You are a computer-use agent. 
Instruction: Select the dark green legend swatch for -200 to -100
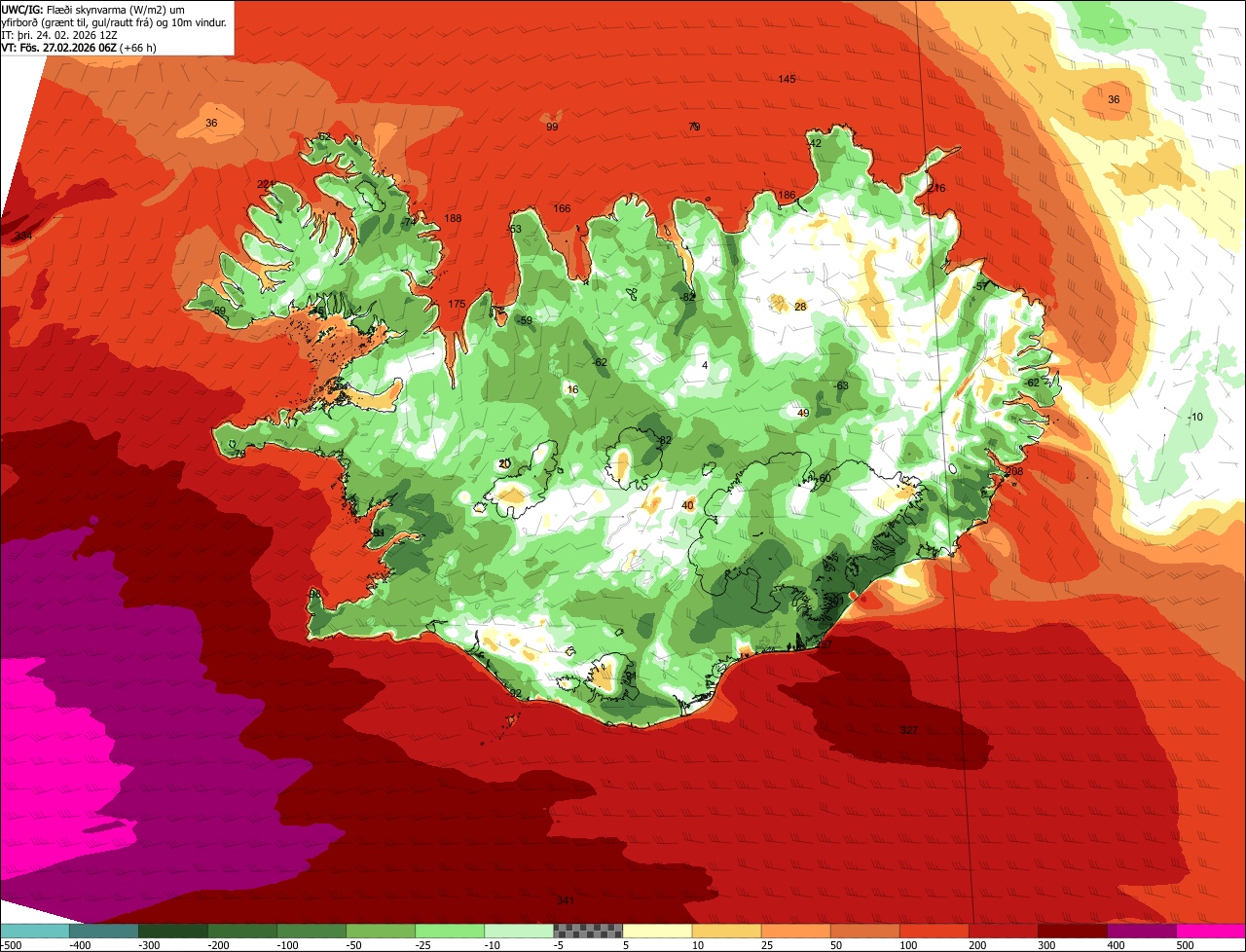point(242,931)
